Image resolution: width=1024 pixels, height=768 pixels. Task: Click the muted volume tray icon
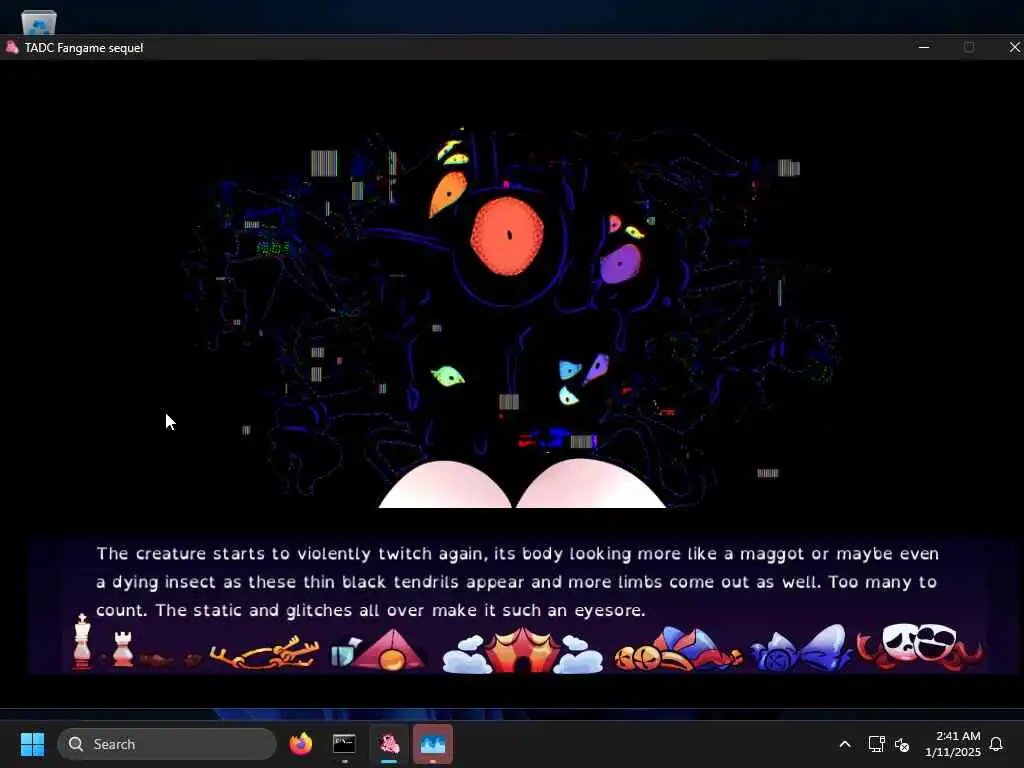click(x=902, y=744)
